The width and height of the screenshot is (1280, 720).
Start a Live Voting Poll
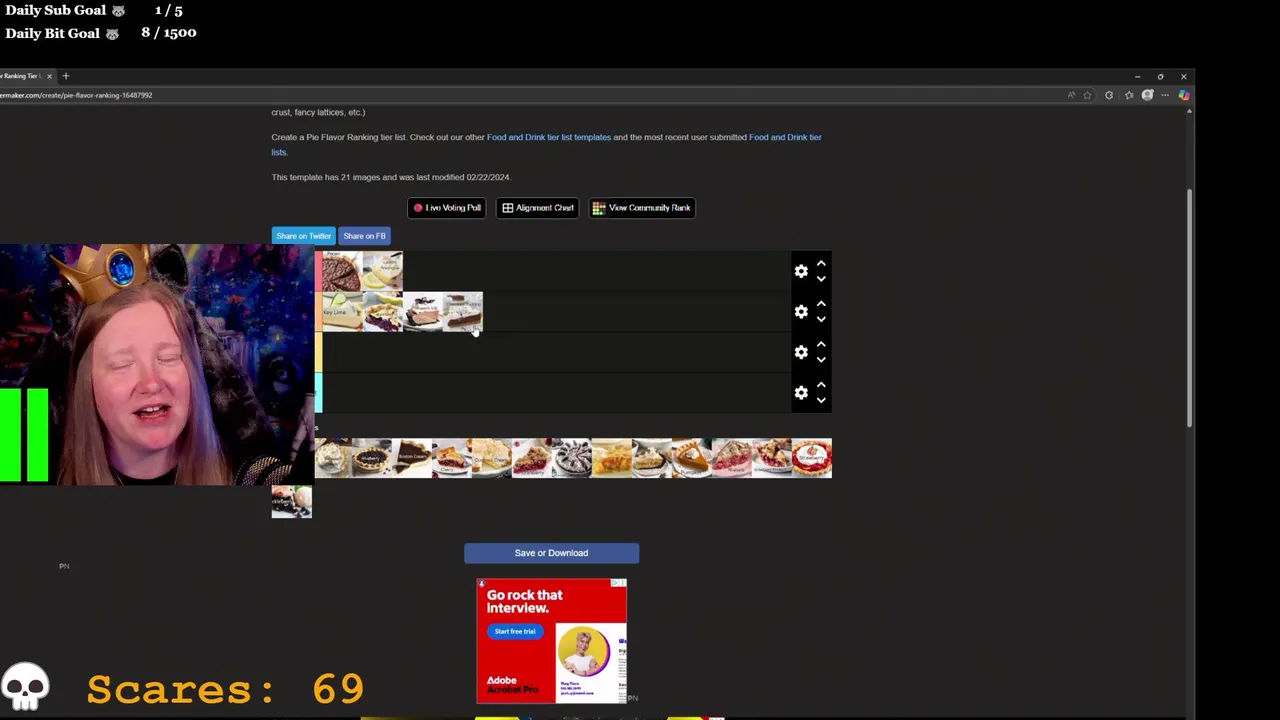tap(447, 208)
